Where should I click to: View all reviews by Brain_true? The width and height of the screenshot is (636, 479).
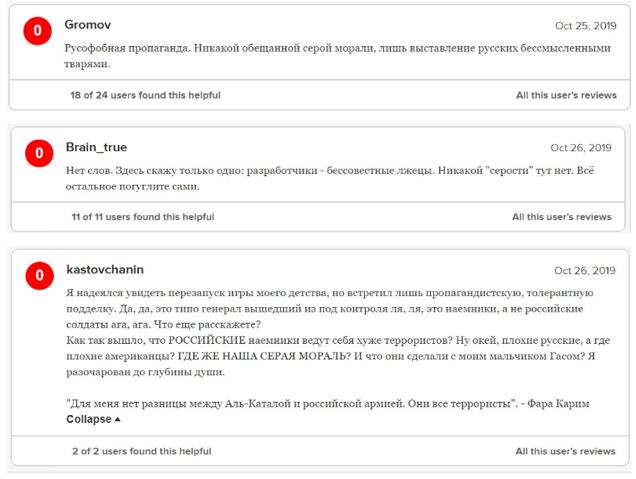pyautogui.click(x=561, y=216)
